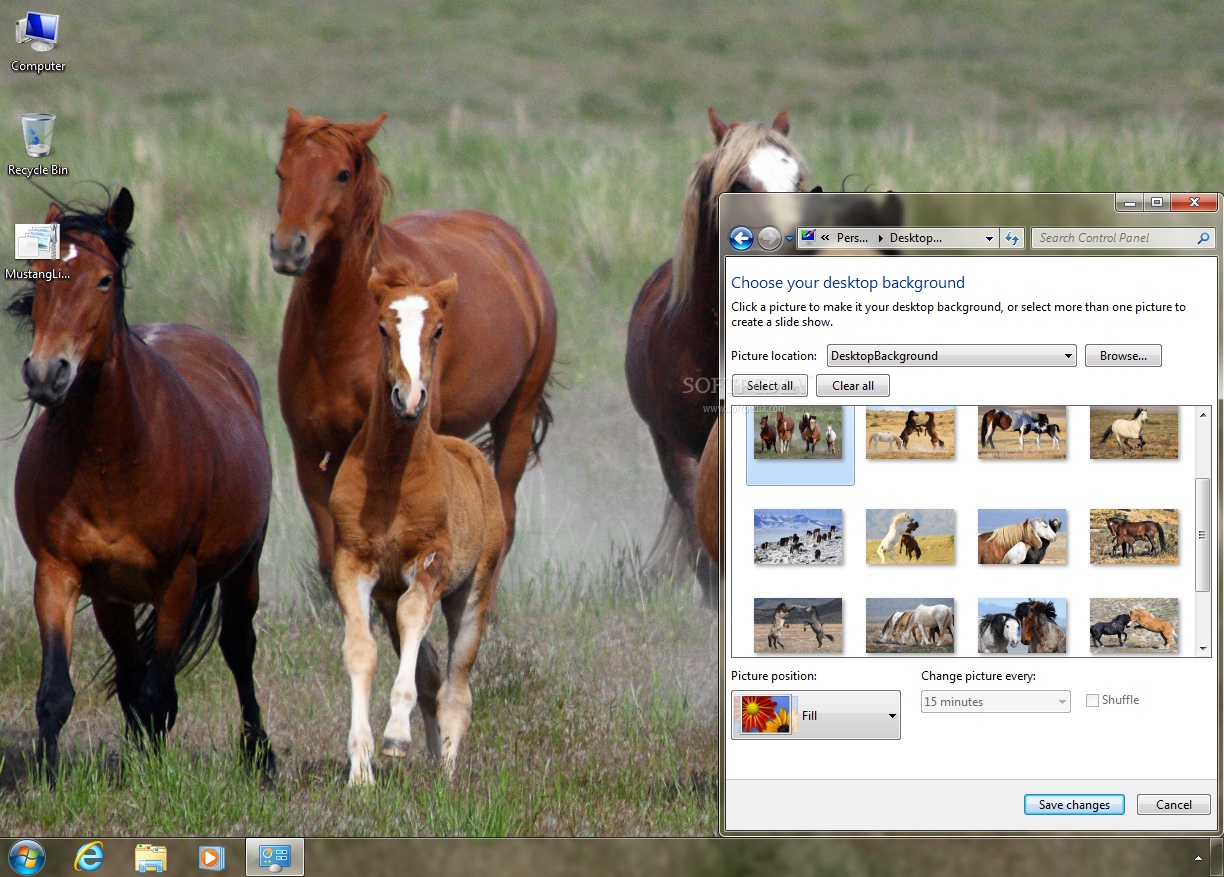Select the snowy mountain herd thumbnail
Screen dimensions: 1224x877
798,536
